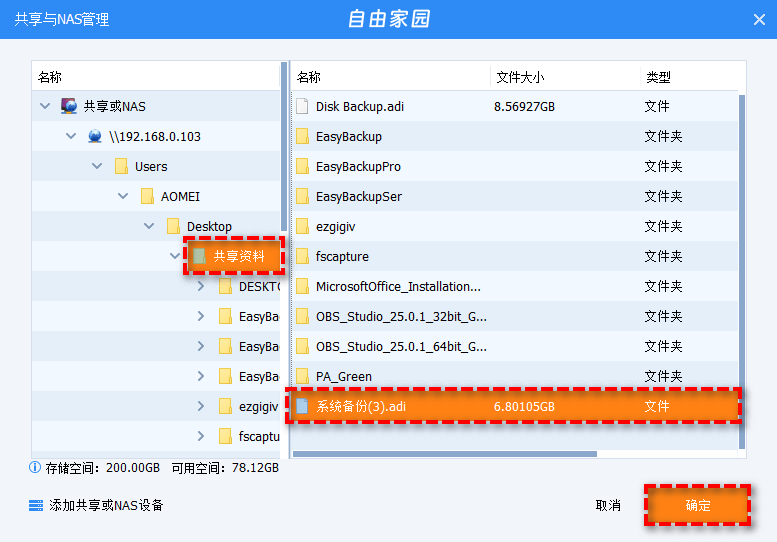777x542 pixels.
Task: Select Disk Backup.adi file name
Action: click(x=360, y=107)
